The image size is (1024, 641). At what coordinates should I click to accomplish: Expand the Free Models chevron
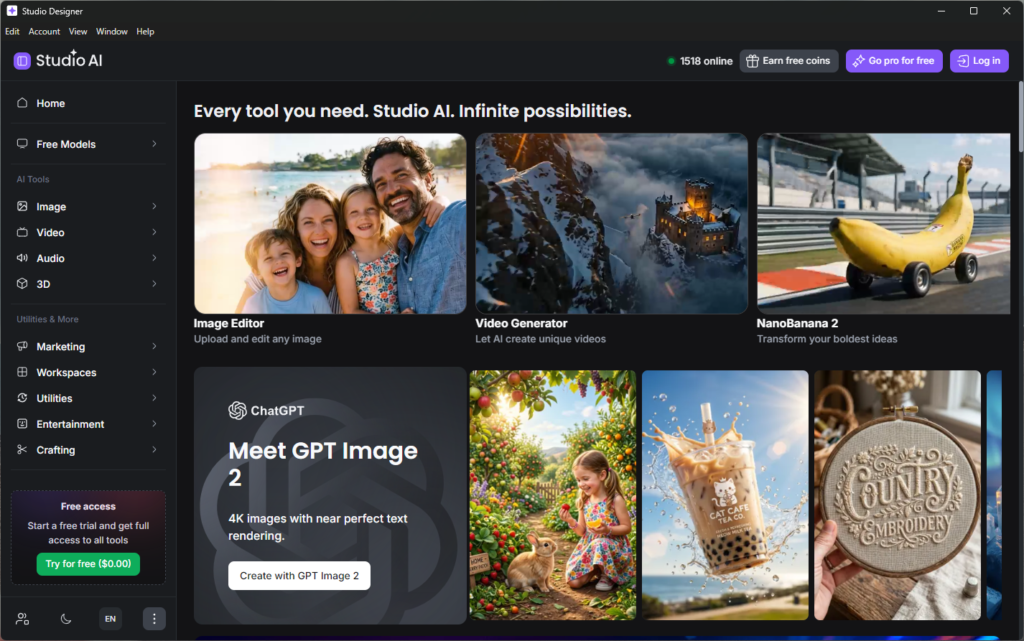pyautogui.click(x=154, y=144)
